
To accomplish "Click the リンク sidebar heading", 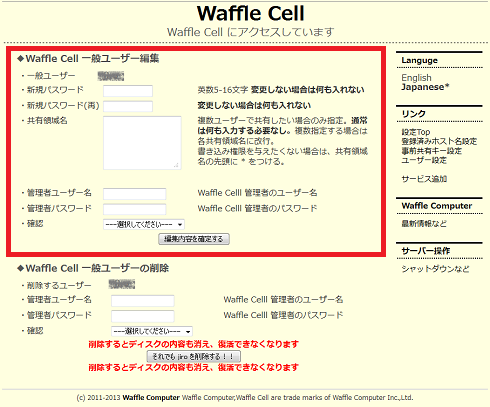I will pos(413,114).
